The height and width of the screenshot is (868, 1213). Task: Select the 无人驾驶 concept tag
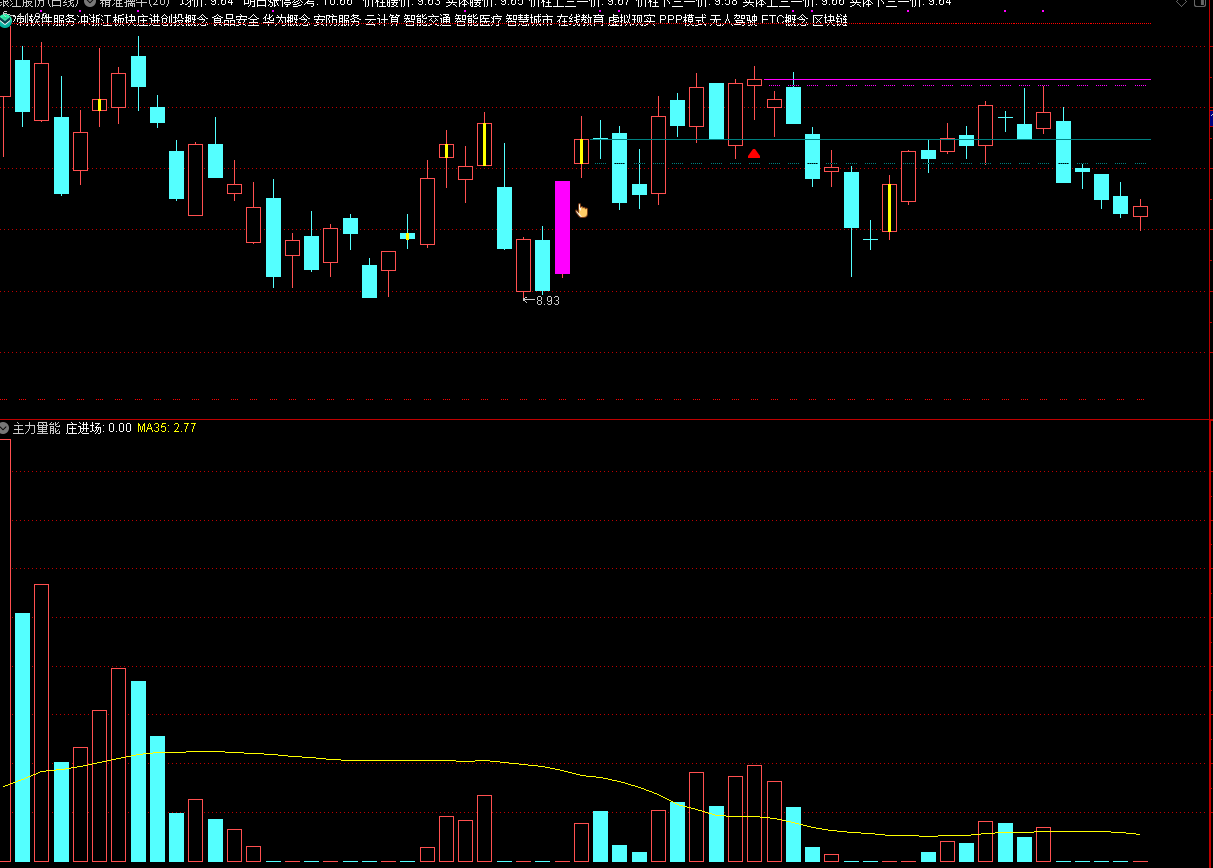coord(733,20)
